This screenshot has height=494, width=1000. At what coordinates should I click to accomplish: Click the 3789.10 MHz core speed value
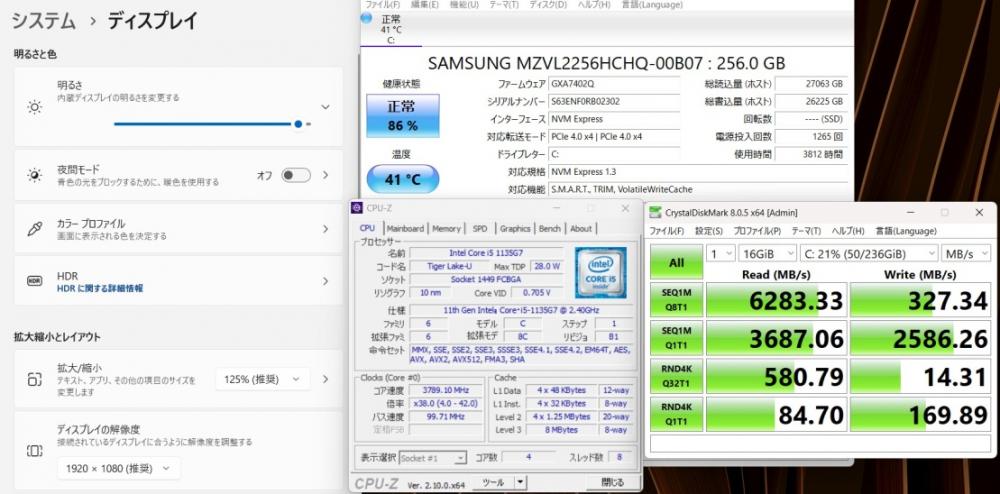click(x=444, y=390)
